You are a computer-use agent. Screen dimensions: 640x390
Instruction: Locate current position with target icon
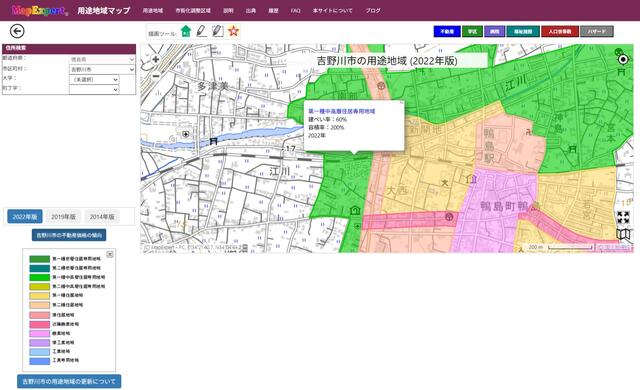[623, 60]
